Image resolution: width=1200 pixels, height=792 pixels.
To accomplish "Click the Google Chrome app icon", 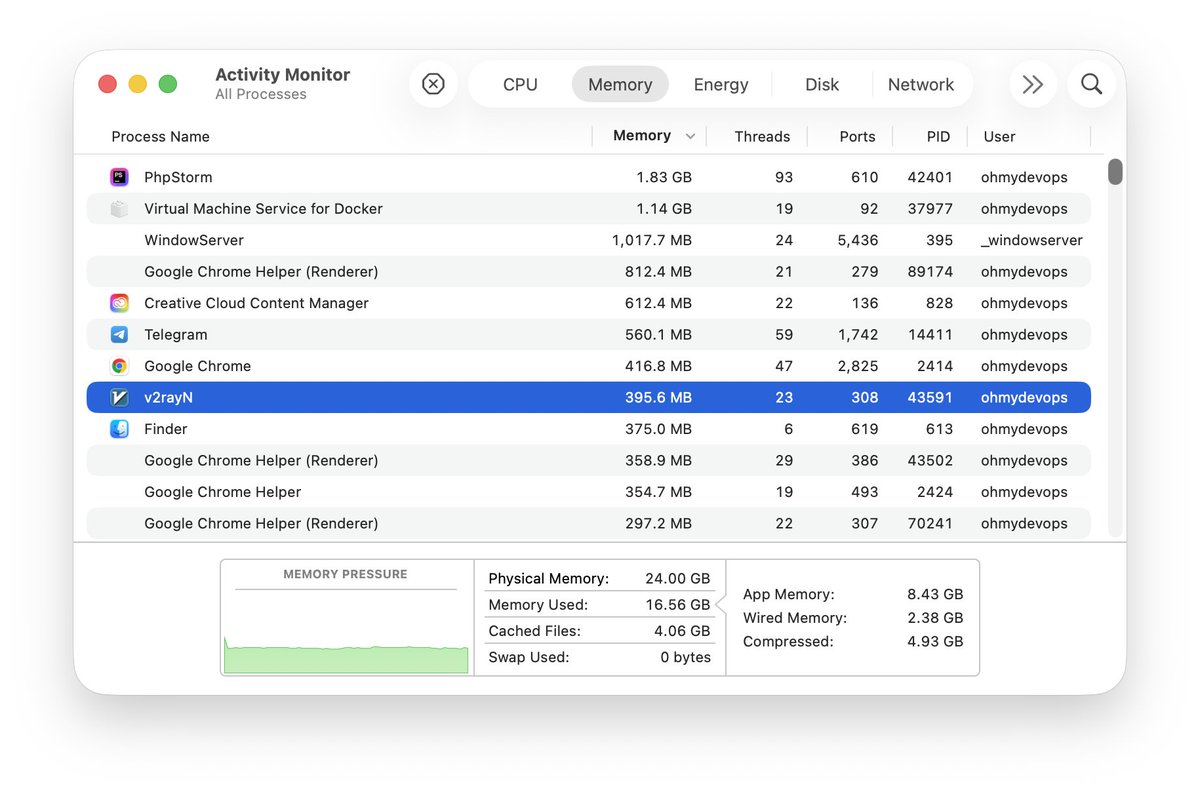I will [119, 366].
